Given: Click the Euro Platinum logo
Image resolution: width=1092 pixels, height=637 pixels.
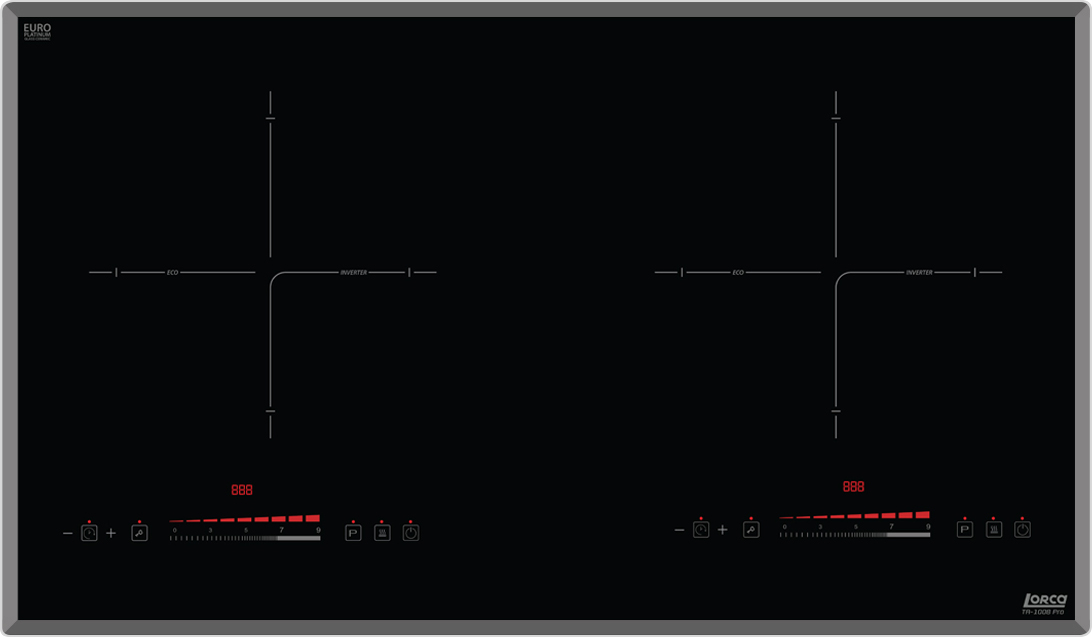Looking at the screenshot, I should pyautogui.click(x=37, y=32).
